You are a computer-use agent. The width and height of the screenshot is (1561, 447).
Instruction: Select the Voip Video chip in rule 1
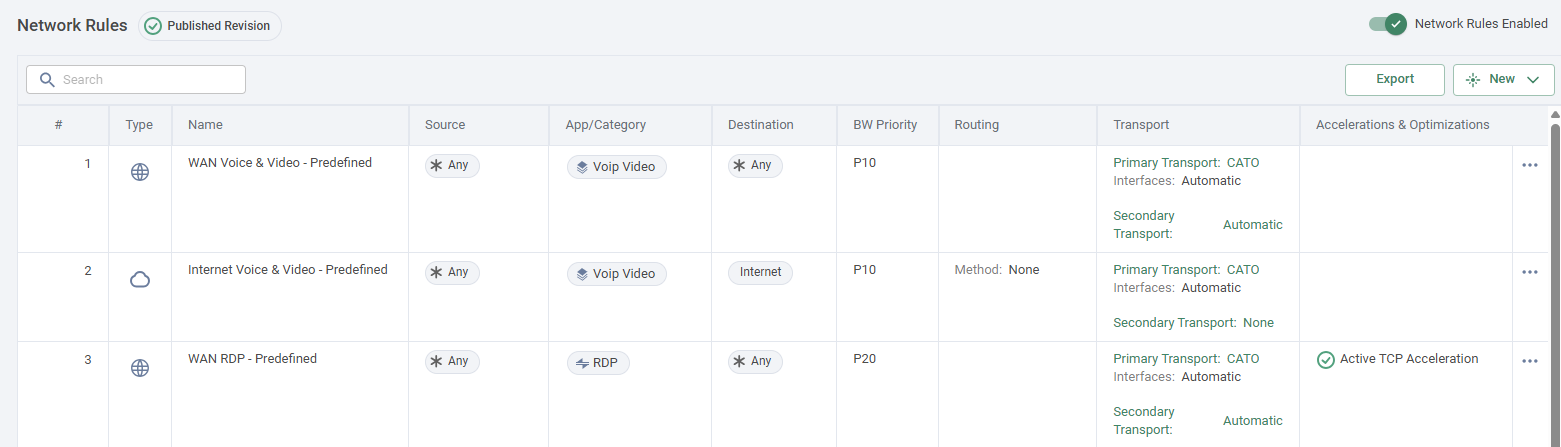coord(616,167)
